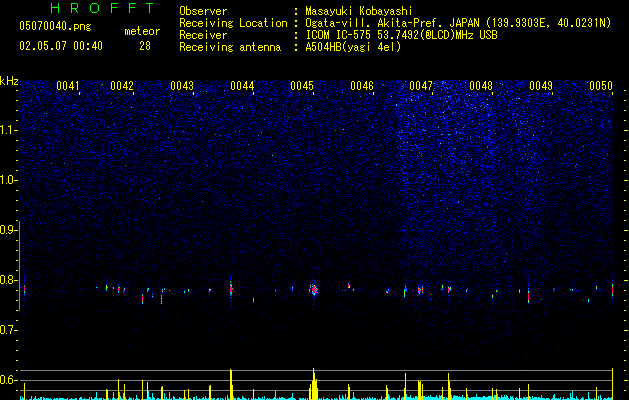Select the ICOM IC-575 receiver text
Viewport: 629px width, 400px height.
tap(401, 35)
